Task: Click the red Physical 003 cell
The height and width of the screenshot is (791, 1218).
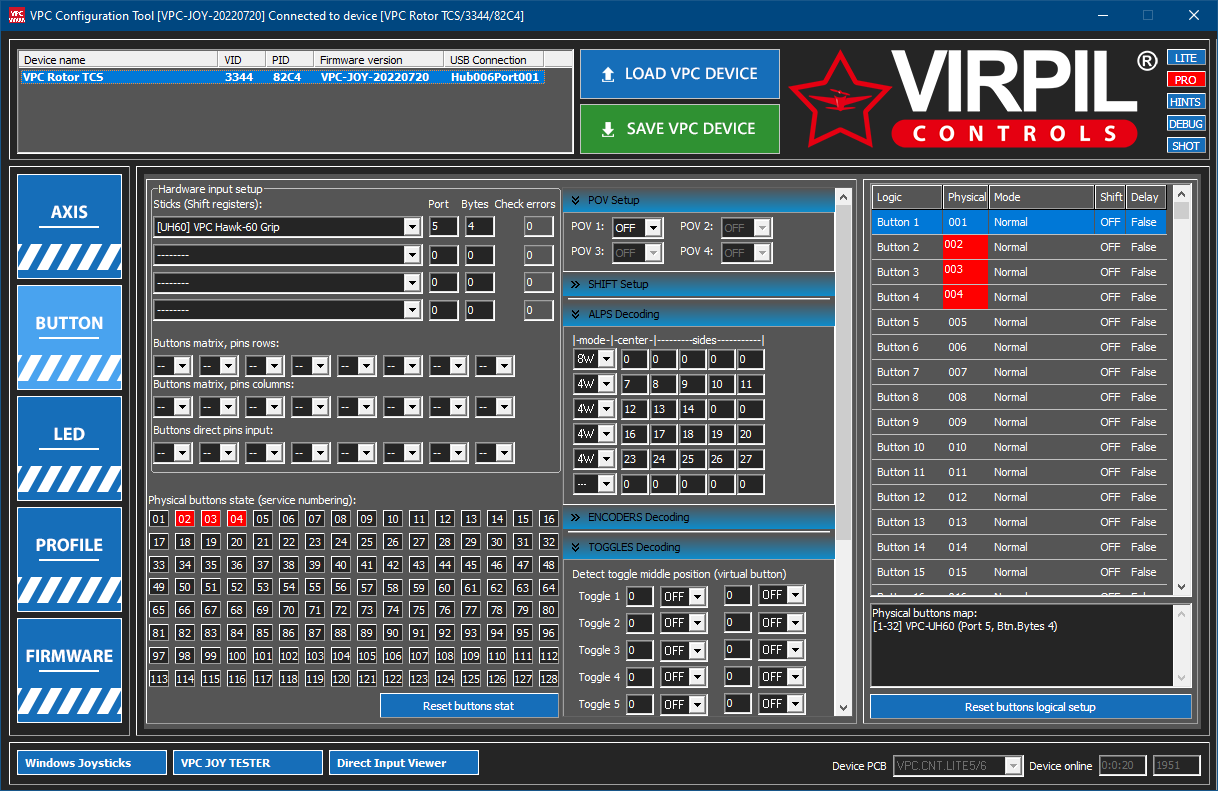Action: coord(965,272)
